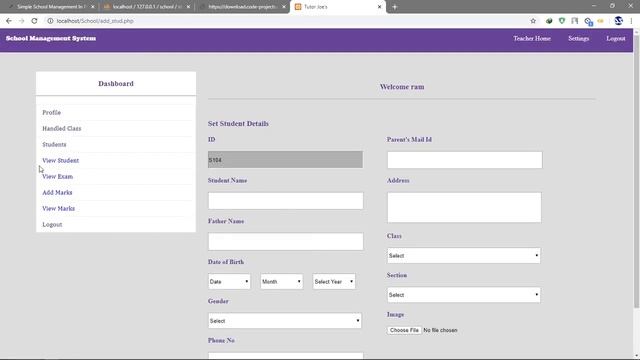The image size is (640, 360).
Task: Open a new browser tab with plus
Action: coord(394,7)
